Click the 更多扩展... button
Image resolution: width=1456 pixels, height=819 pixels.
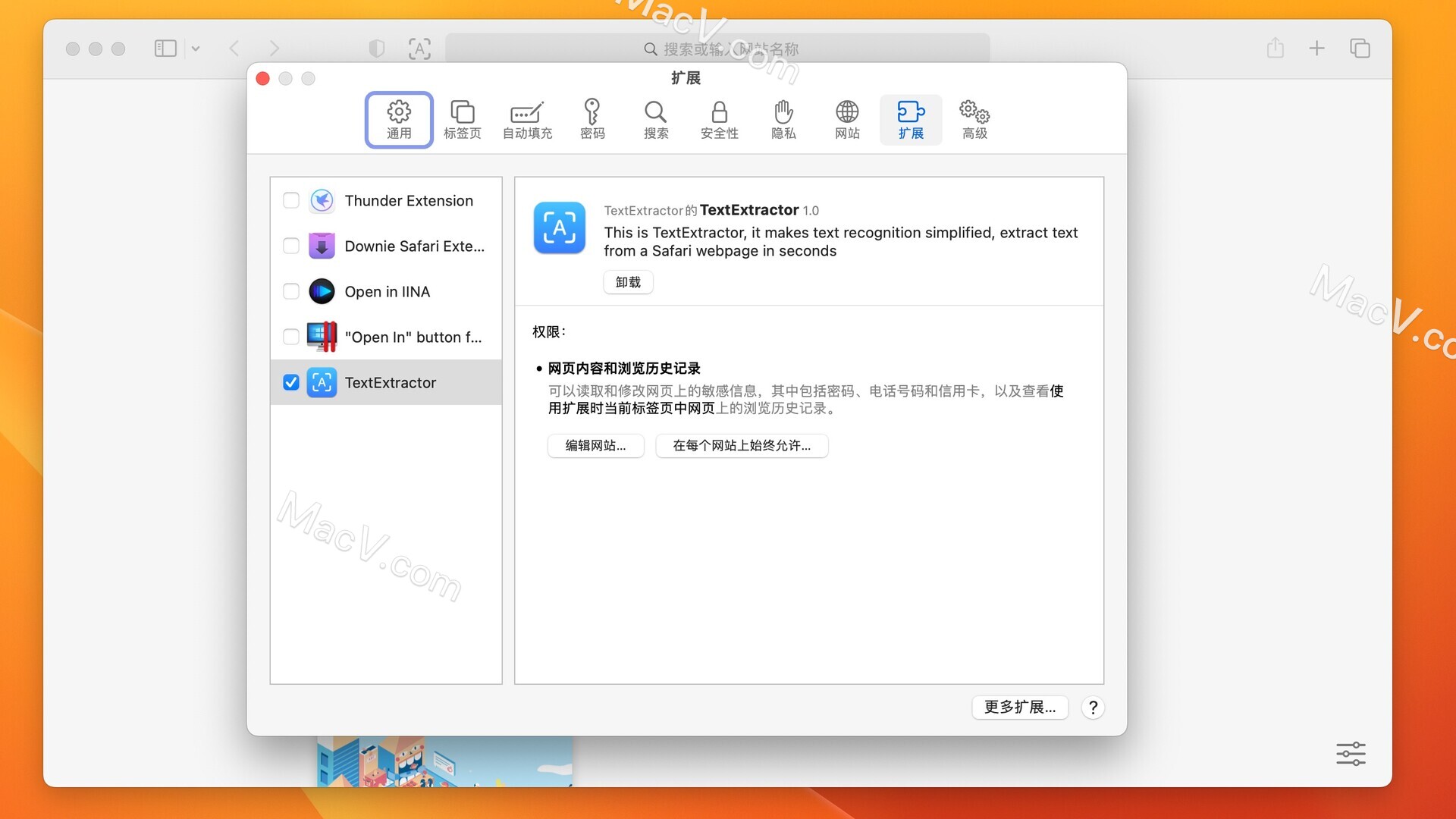pyautogui.click(x=1020, y=707)
